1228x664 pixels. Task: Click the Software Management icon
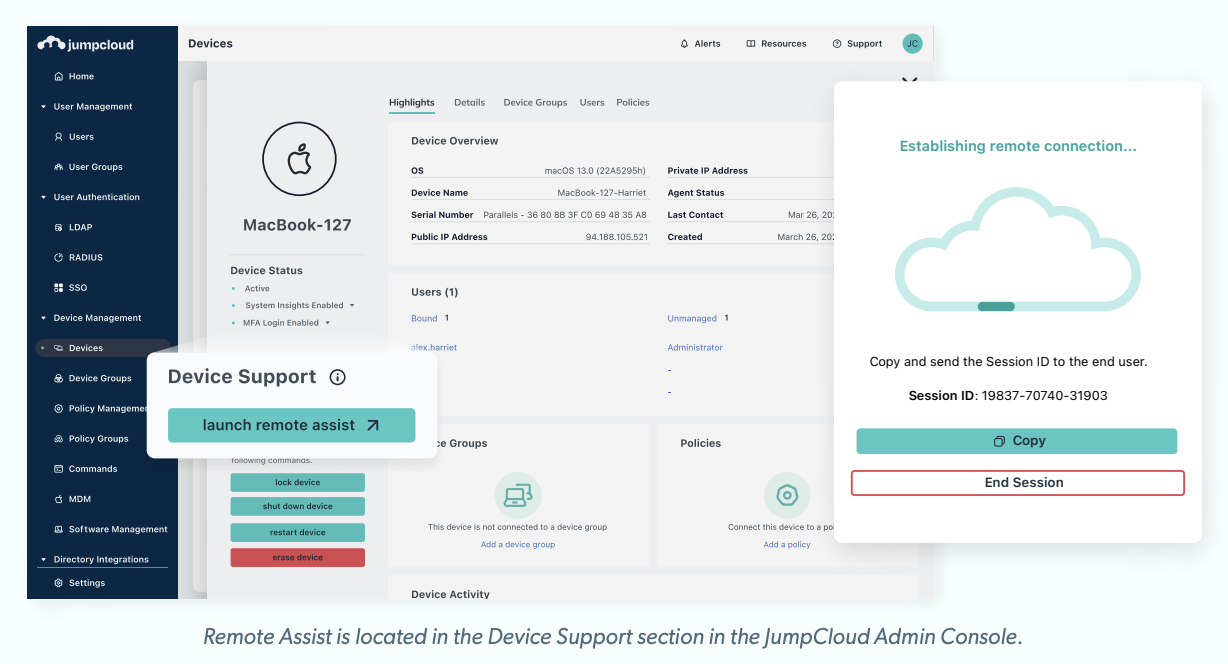tap(59, 529)
